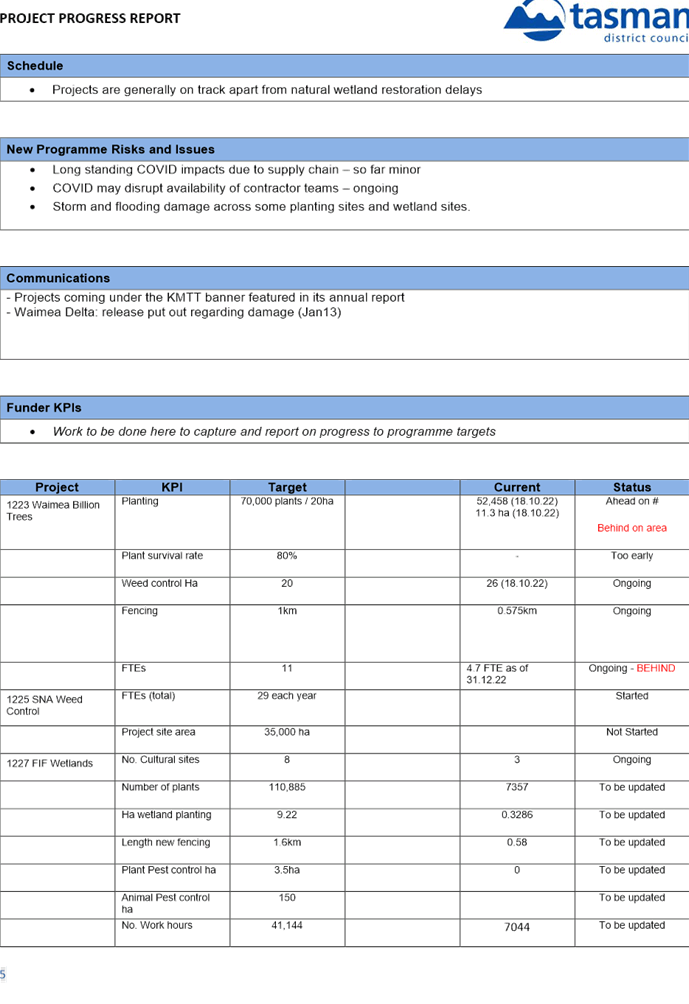Screen dimensions: 689x1004
Task: Click the 'Waimea Delta' release line
Action: 174,312
